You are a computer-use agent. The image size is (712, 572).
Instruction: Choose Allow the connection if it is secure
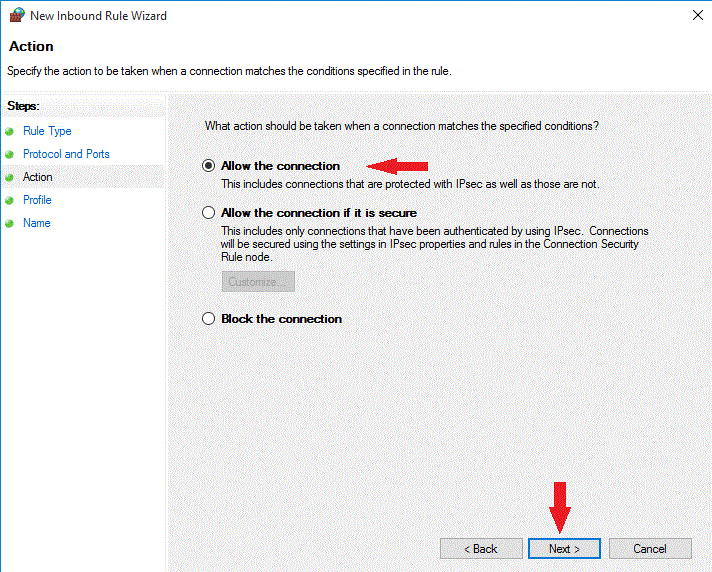[208, 213]
